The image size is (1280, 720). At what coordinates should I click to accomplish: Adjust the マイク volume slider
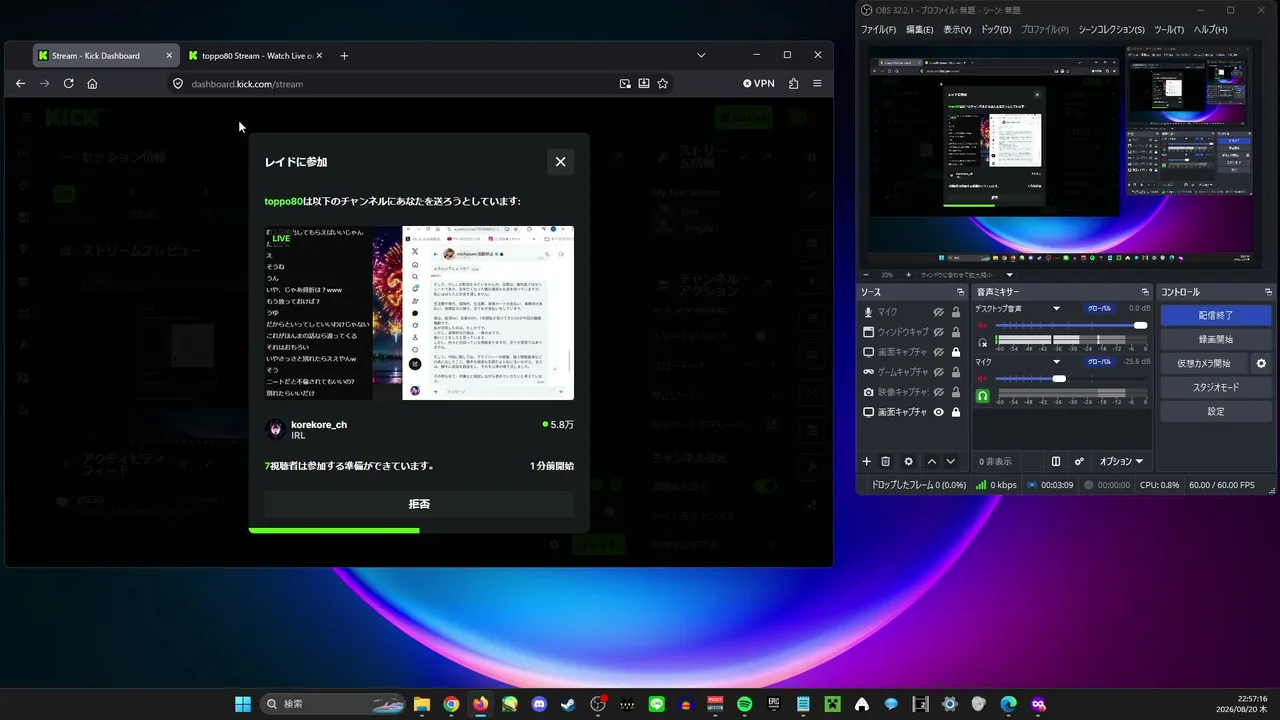1071,379
